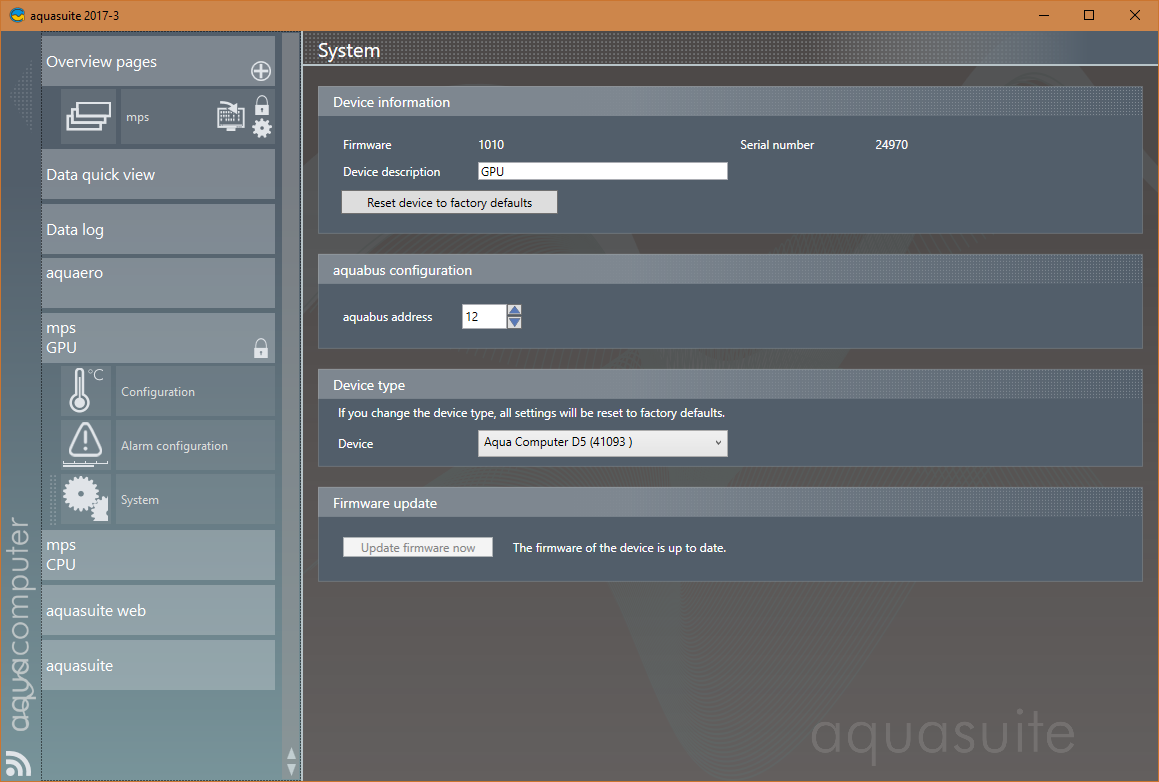The height and width of the screenshot is (782, 1159).
Task: Open the Data log section
Action: tap(158, 229)
